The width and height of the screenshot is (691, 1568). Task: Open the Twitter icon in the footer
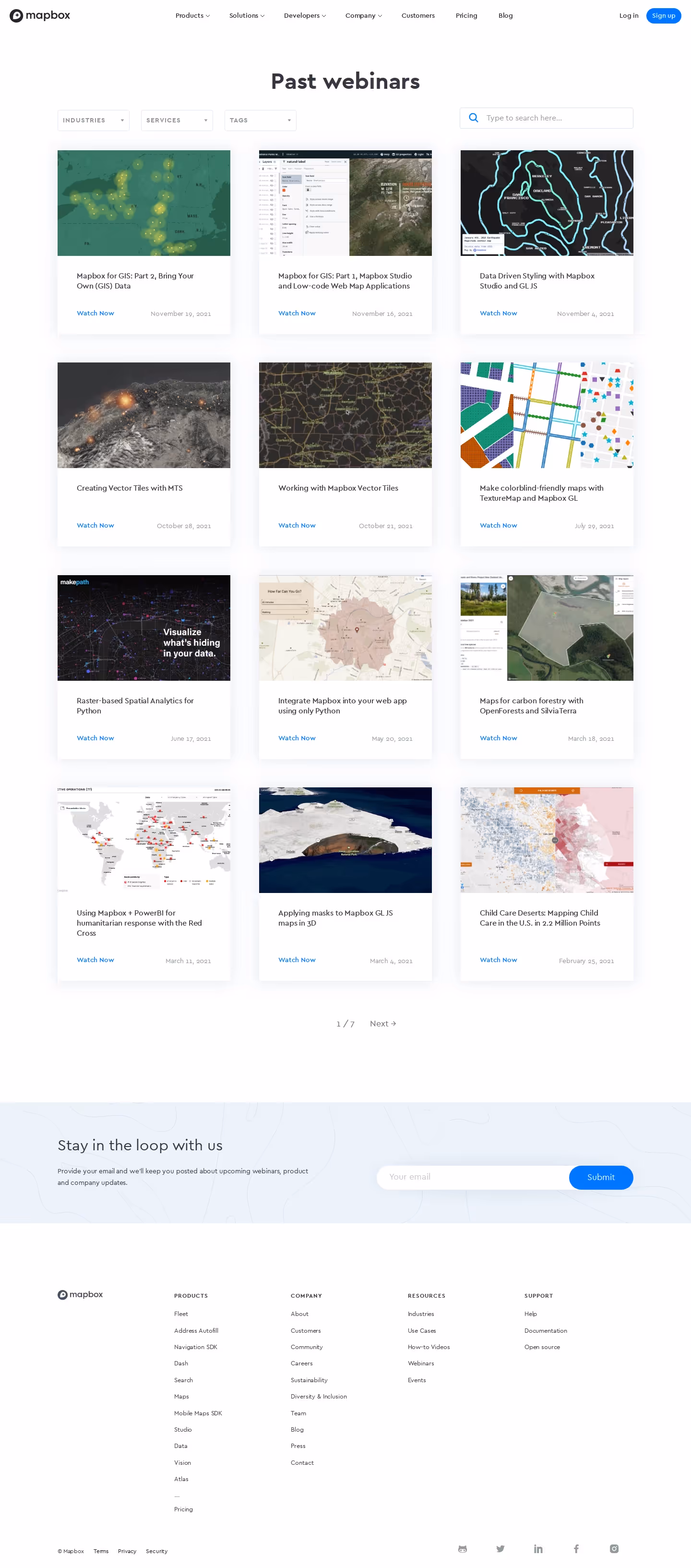click(500, 1548)
